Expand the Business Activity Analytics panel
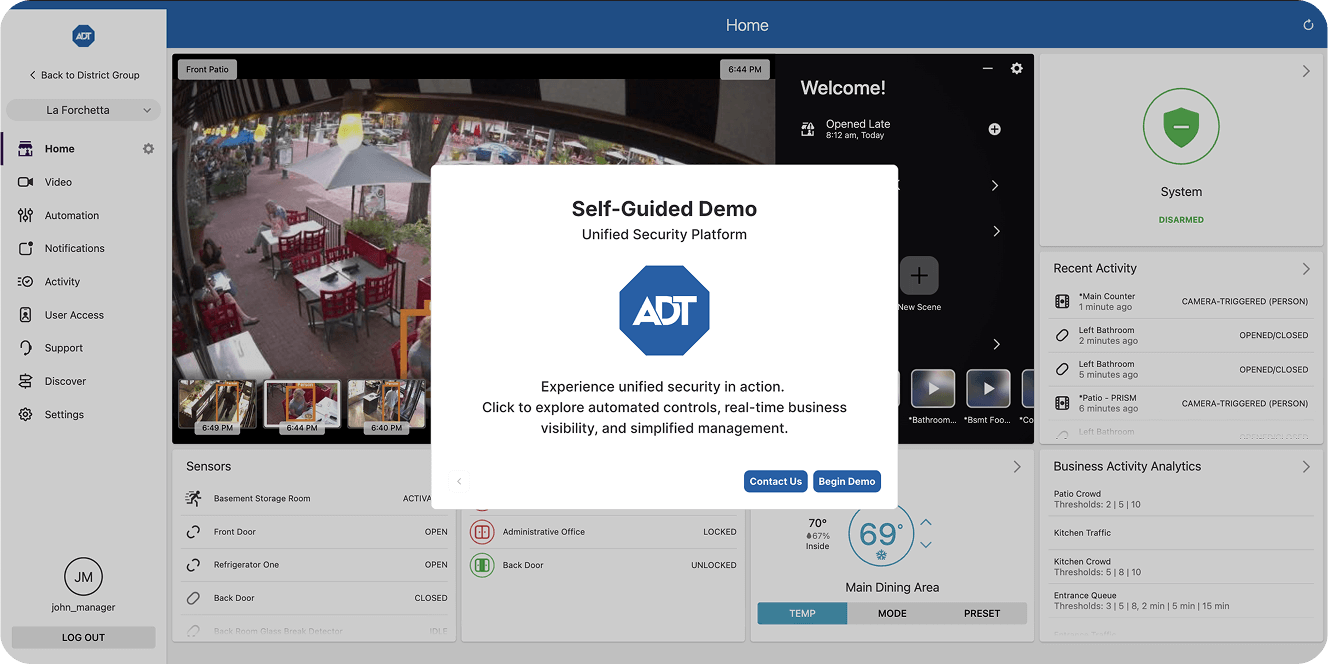1328x664 pixels. pyautogui.click(x=1306, y=467)
